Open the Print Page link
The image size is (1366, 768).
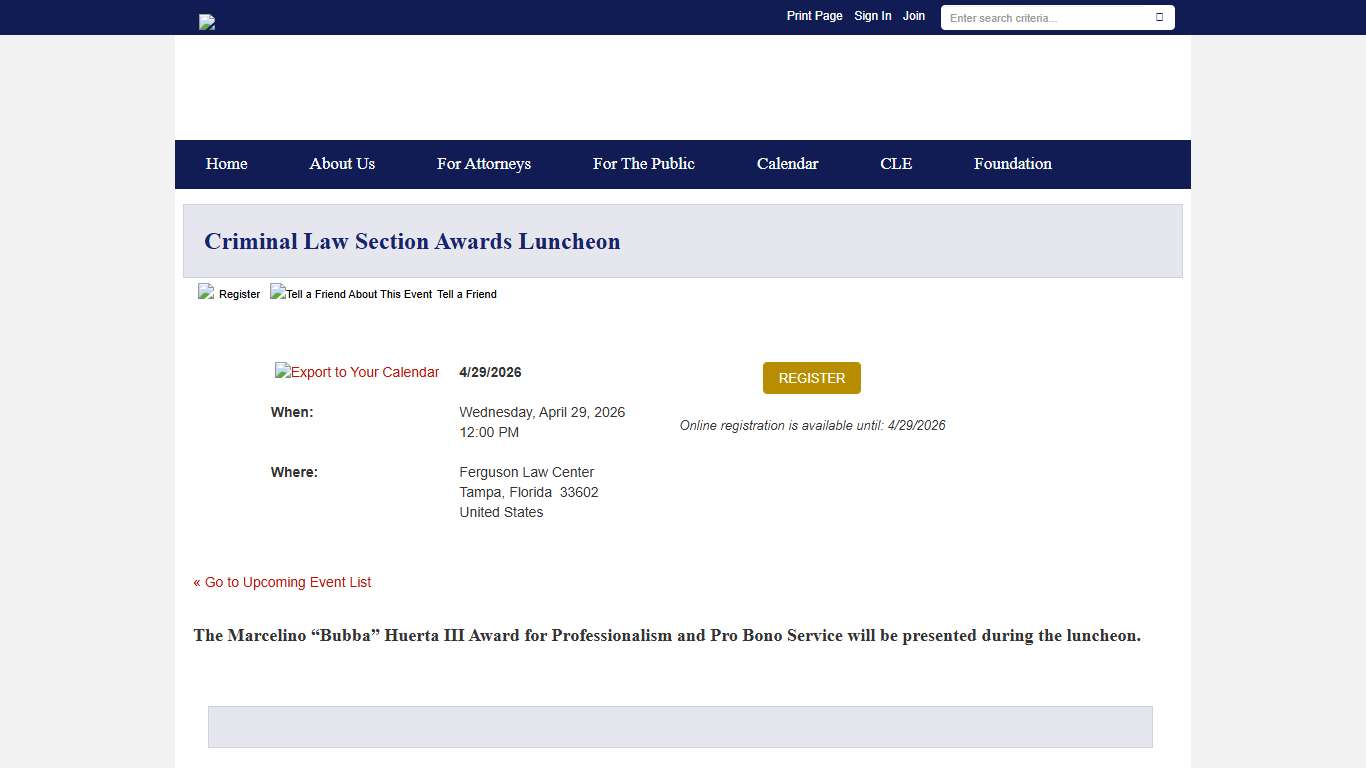pos(814,16)
